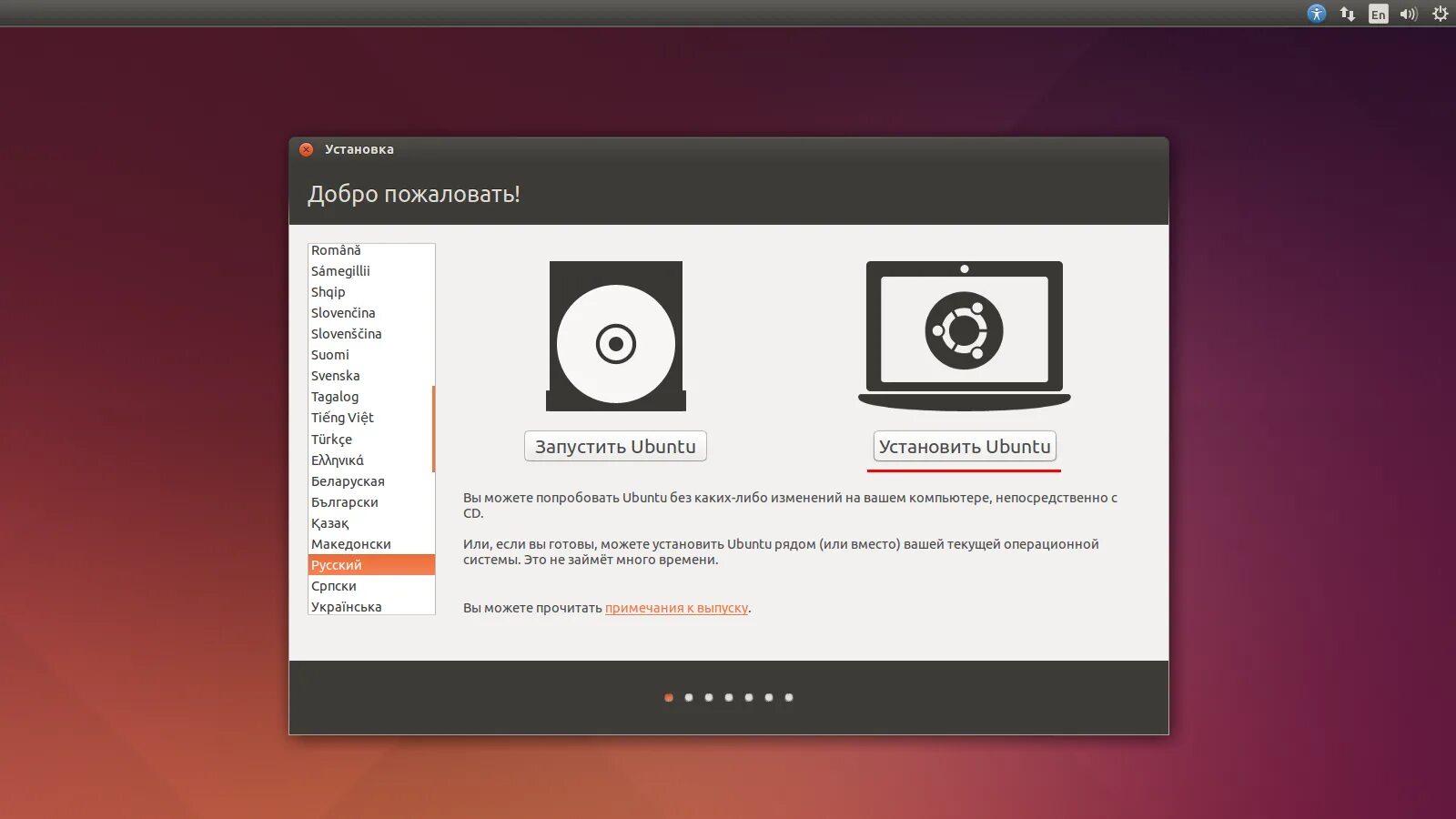Click the Установить Ubuntu button
The image size is (1456, 819).
(x=965, y=446)
